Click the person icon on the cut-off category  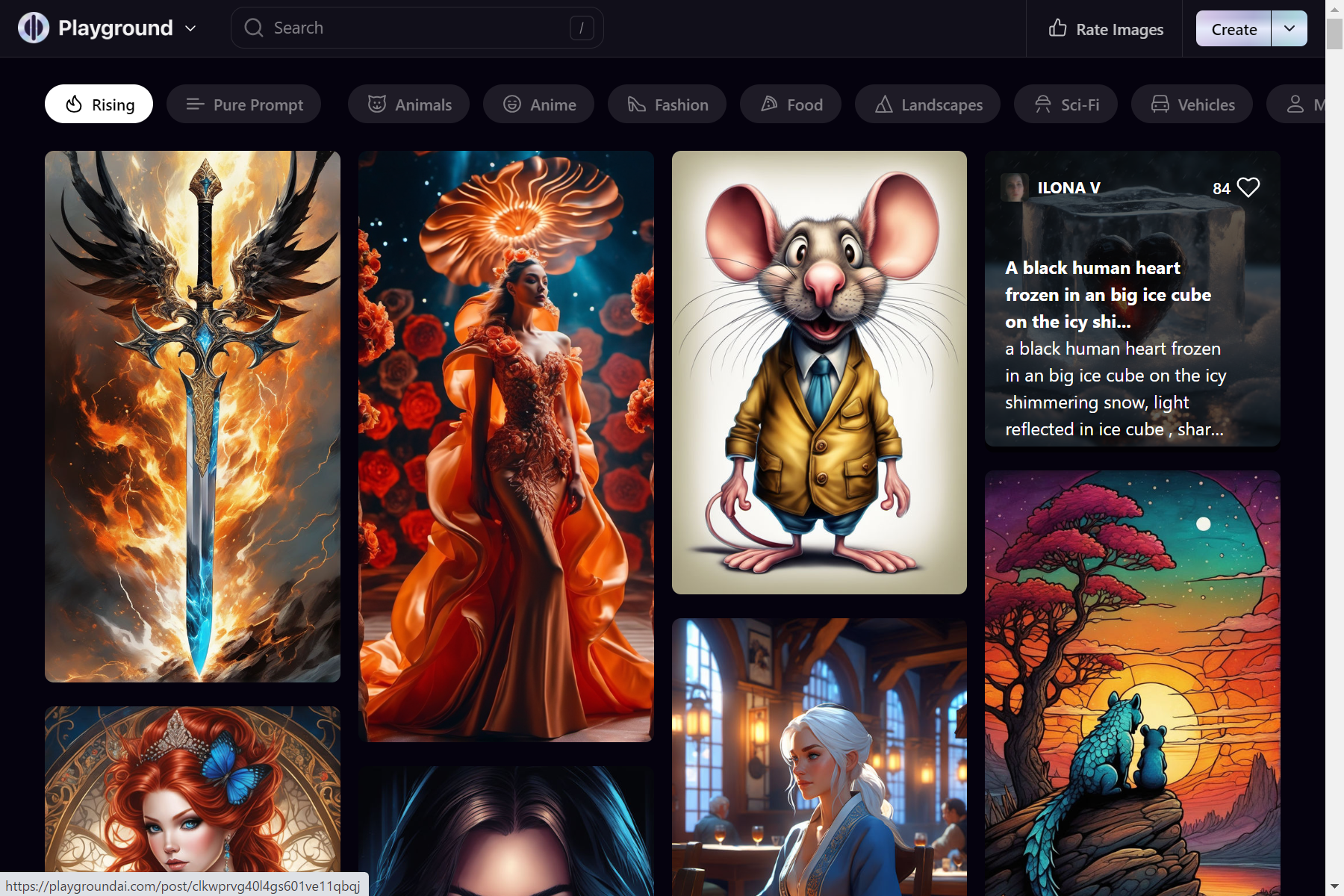[1295, 104]
